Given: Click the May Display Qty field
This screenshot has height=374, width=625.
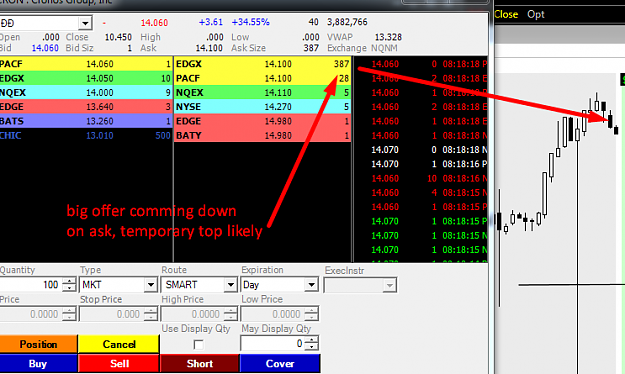Looking at the screenshot, I should point(273,343).
